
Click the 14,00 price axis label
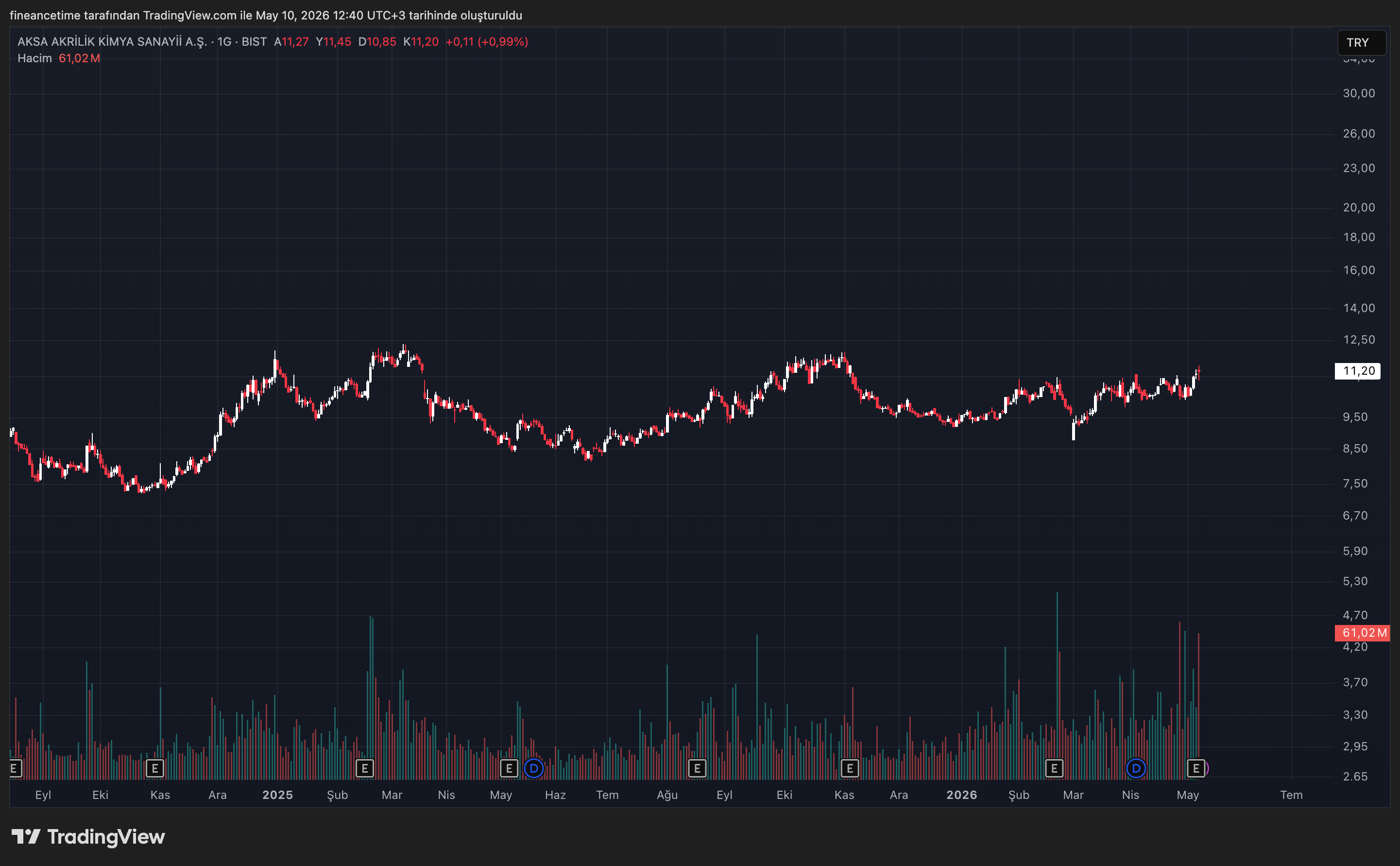1359,308
